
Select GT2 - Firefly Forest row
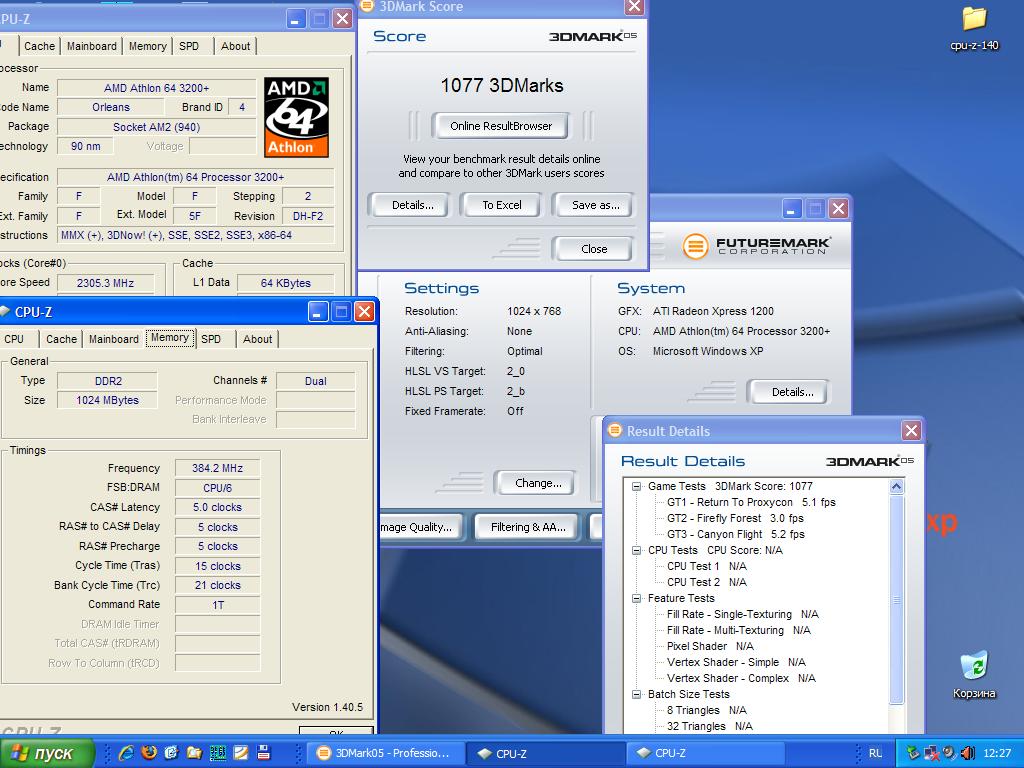coord(735,518)
